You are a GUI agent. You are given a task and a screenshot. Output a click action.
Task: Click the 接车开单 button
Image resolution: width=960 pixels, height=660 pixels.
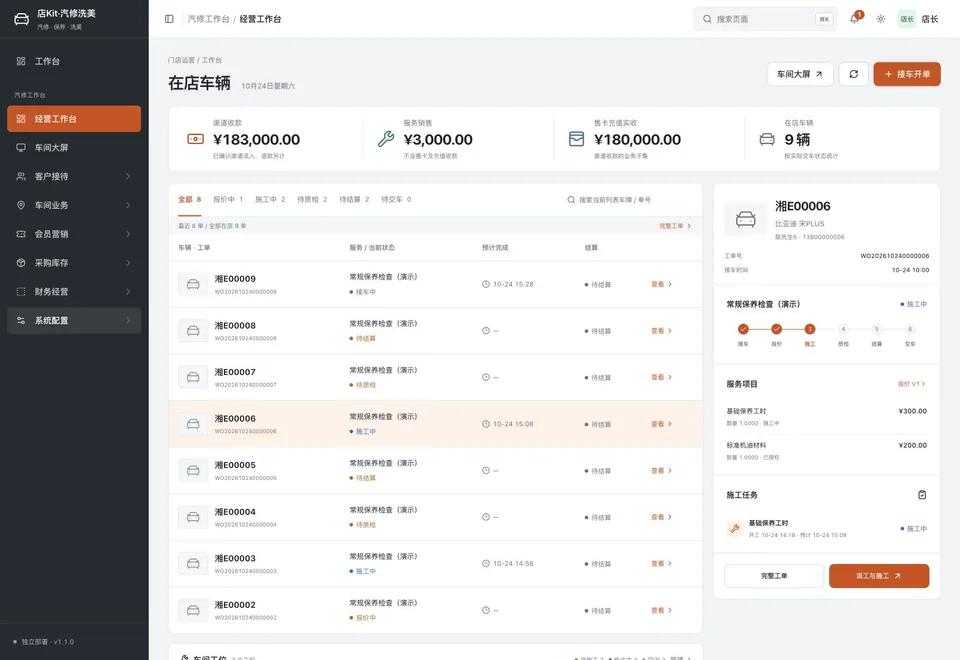click(907, 74)
